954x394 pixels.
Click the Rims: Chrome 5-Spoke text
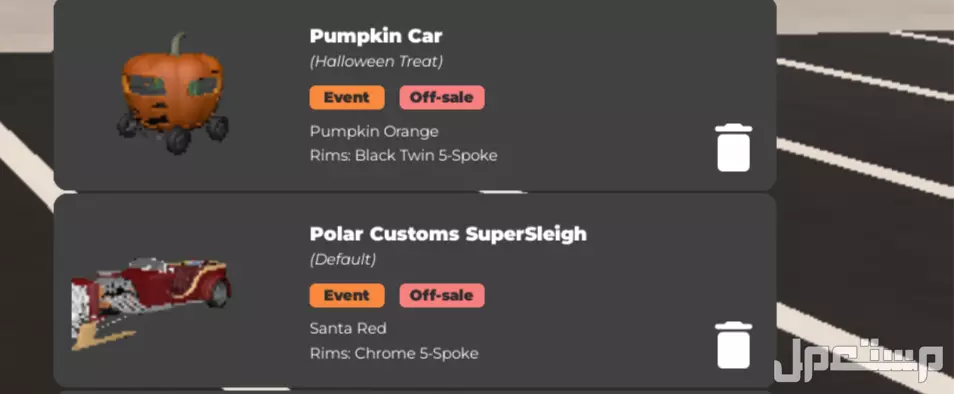[394, 353]
